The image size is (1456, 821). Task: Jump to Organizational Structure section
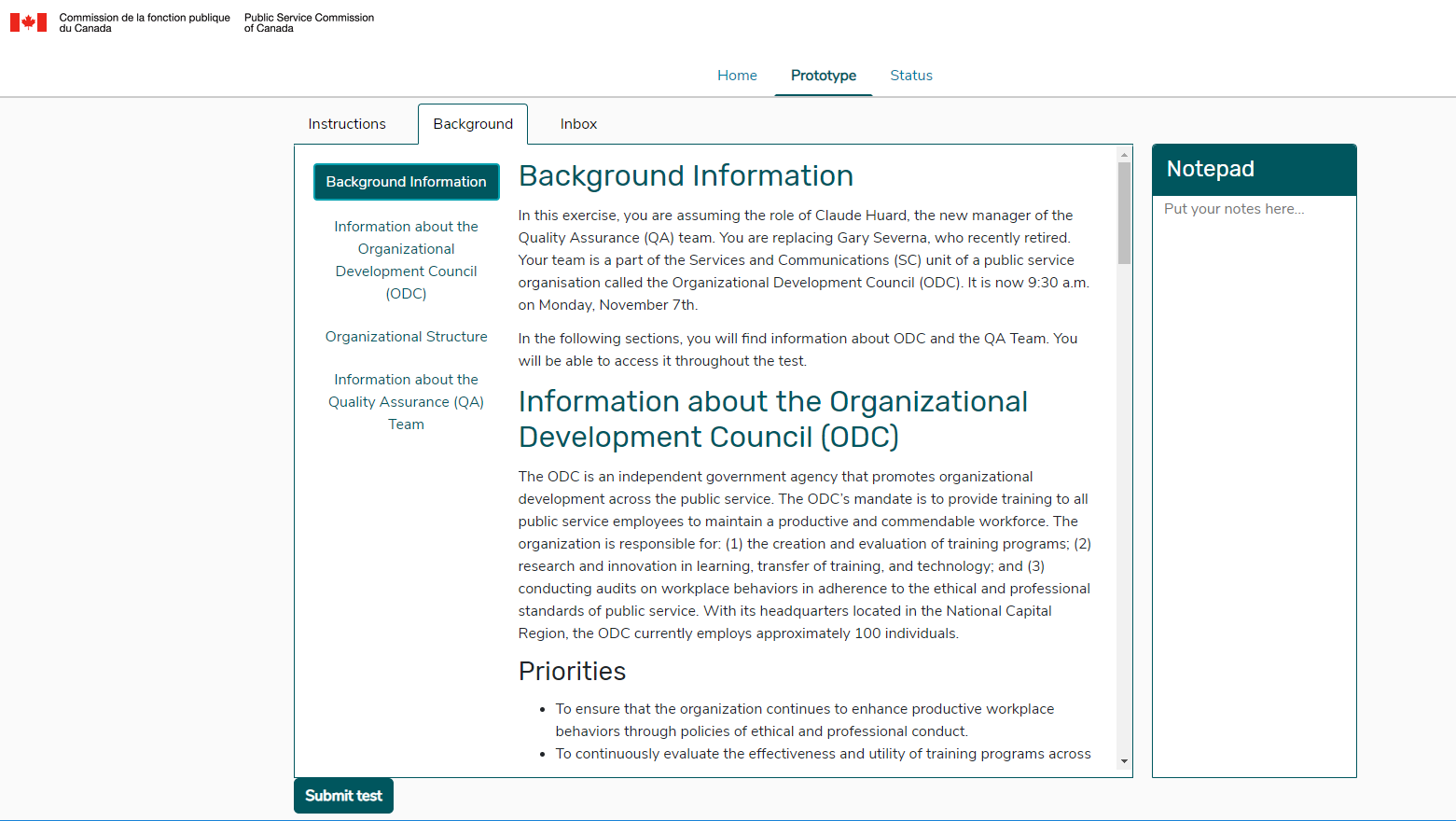[407, 337]
